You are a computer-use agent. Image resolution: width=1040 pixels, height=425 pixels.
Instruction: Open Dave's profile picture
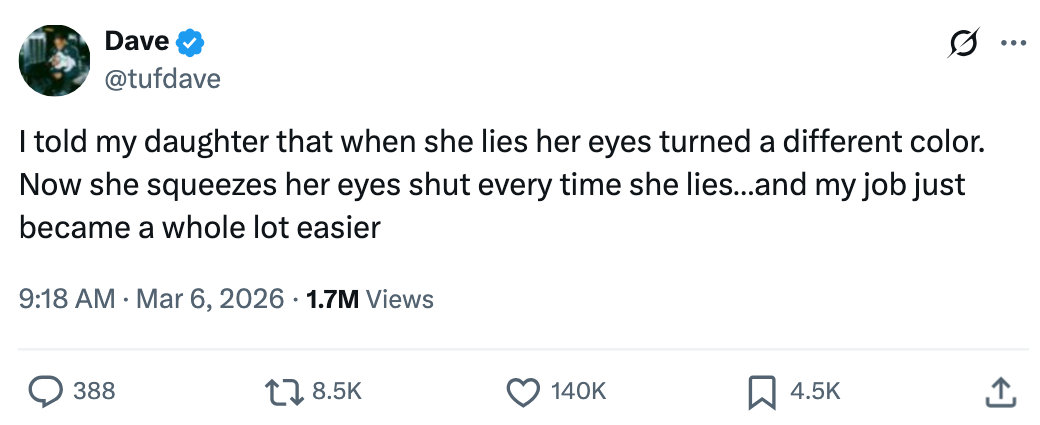(x=55, y=62)
